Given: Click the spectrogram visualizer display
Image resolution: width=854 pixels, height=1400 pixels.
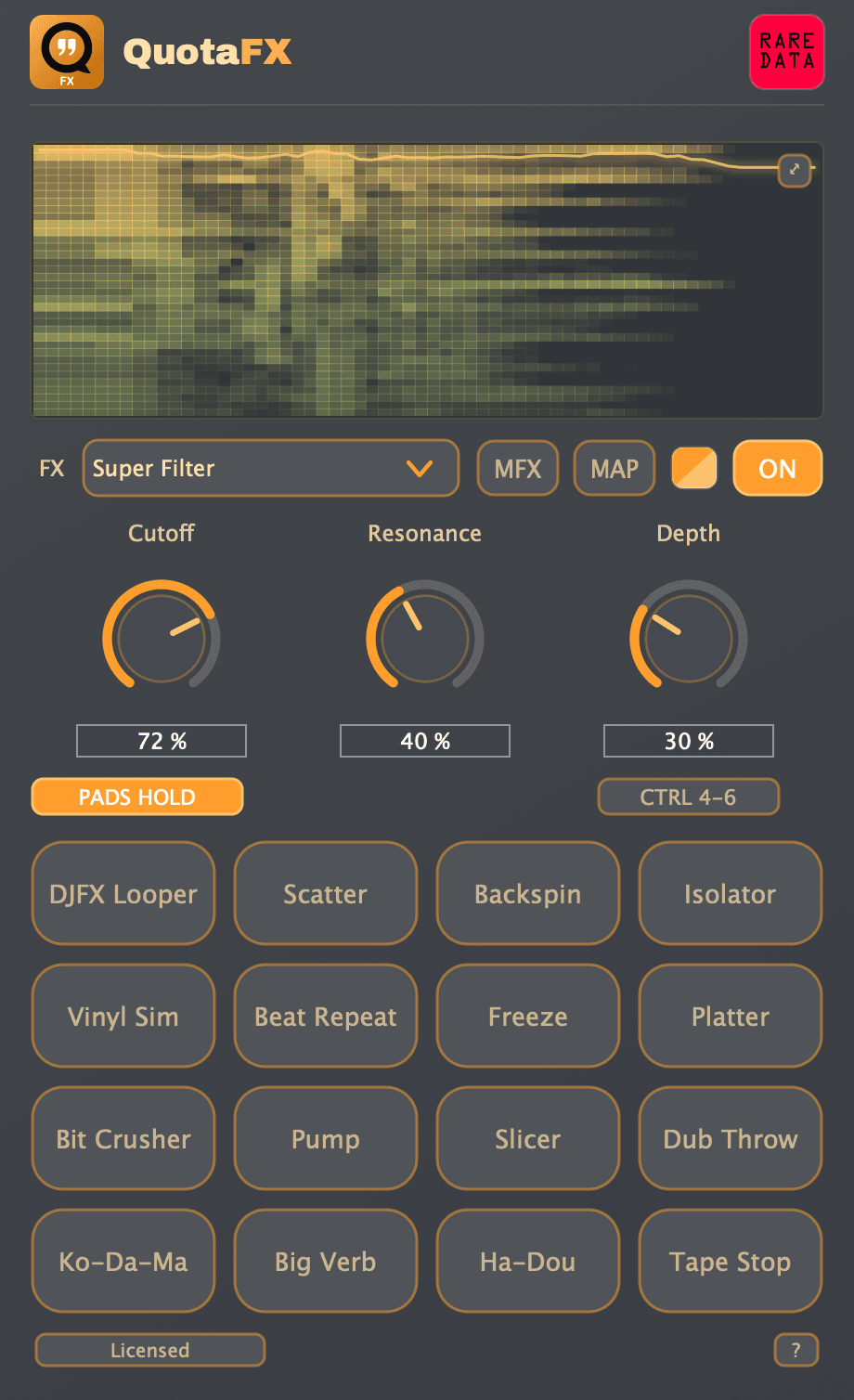Looking at the screenshot, I should point(427,279).
